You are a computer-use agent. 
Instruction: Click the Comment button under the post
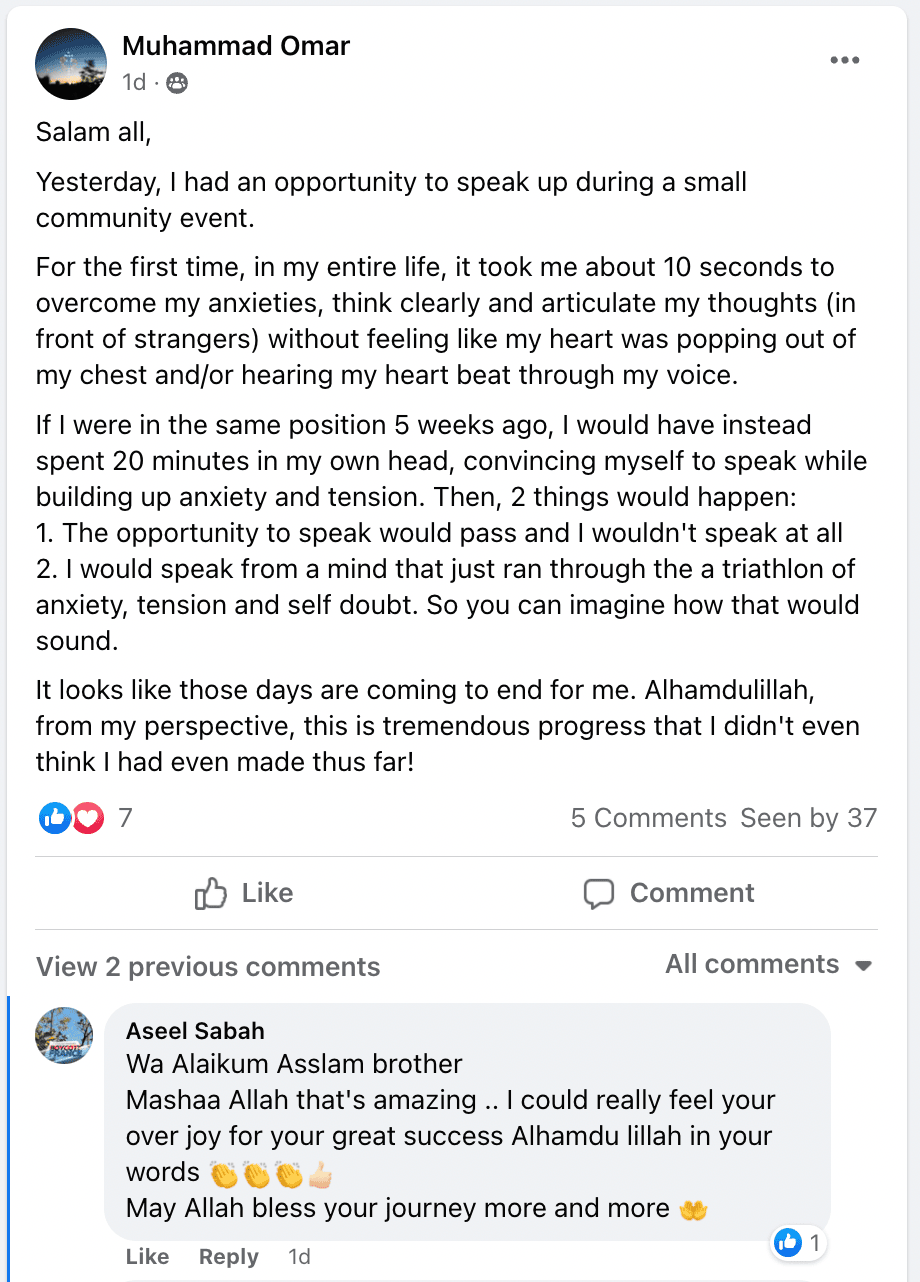tap(669, 893)
